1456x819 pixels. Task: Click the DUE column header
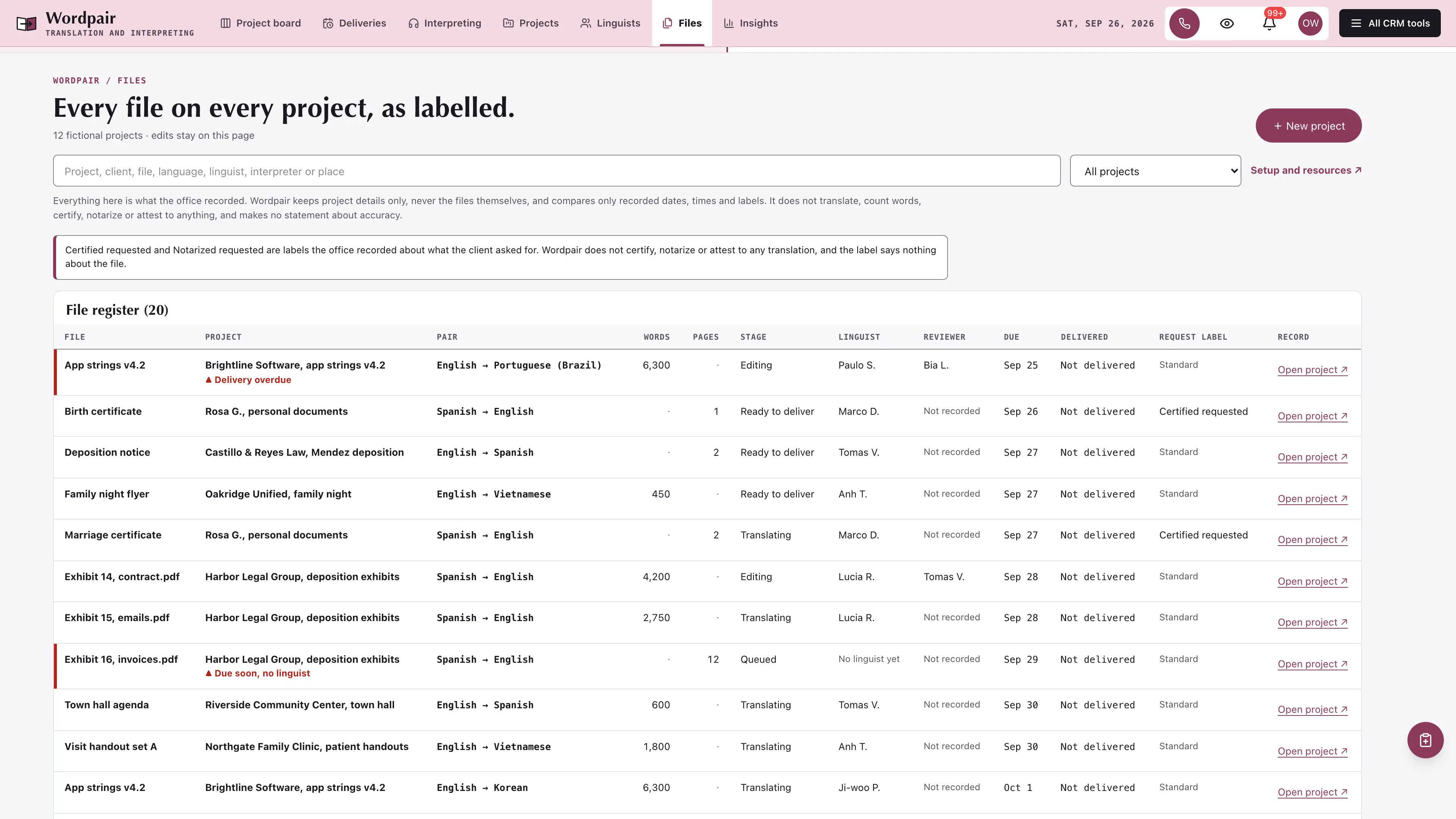(1011, 337)
